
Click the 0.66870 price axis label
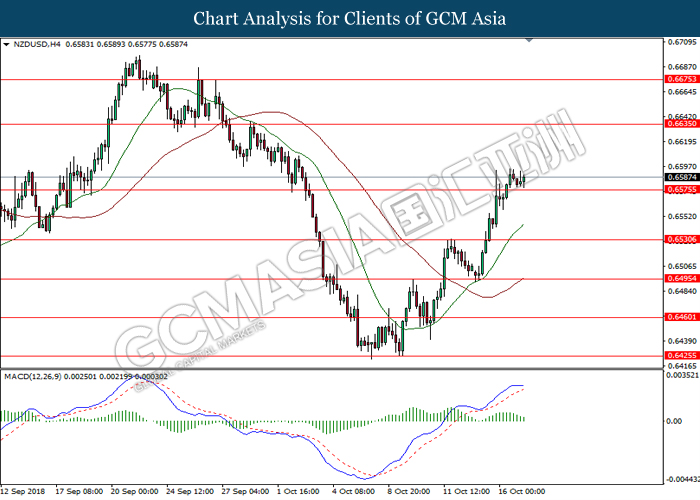coord(682,67)
